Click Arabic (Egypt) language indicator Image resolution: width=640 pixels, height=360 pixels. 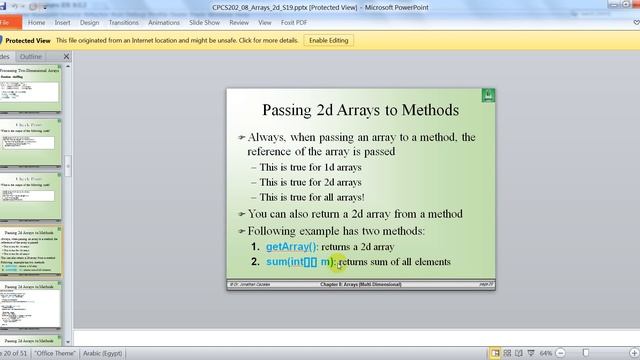coord(102,353)
